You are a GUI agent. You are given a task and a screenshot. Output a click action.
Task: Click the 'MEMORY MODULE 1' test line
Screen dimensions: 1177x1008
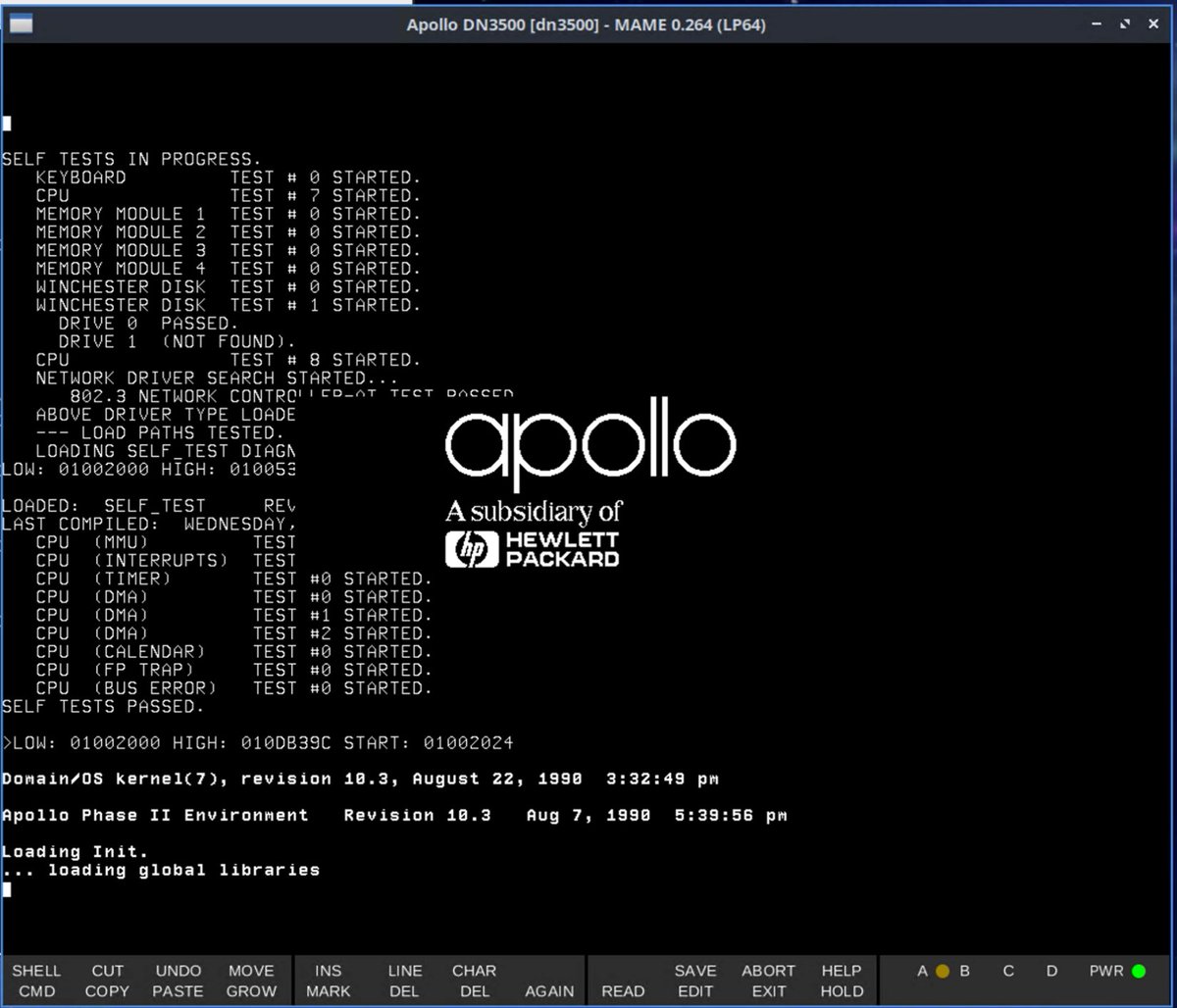[x=228, y=214]
